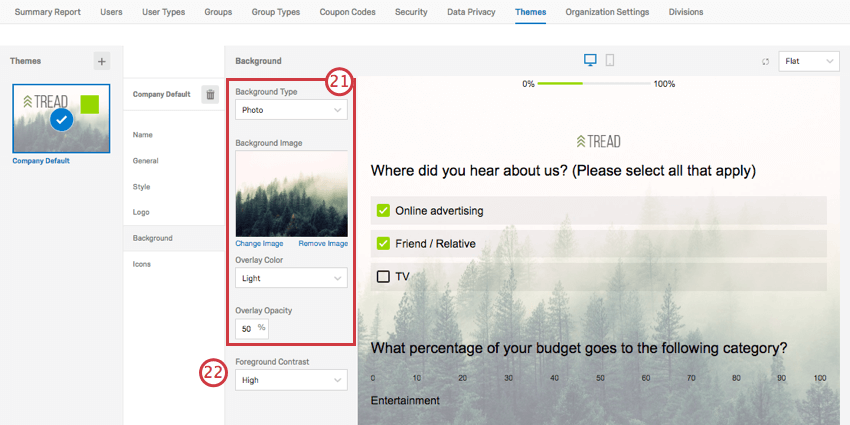
Task: Open Group Types tab
Action: click(275, 12)
